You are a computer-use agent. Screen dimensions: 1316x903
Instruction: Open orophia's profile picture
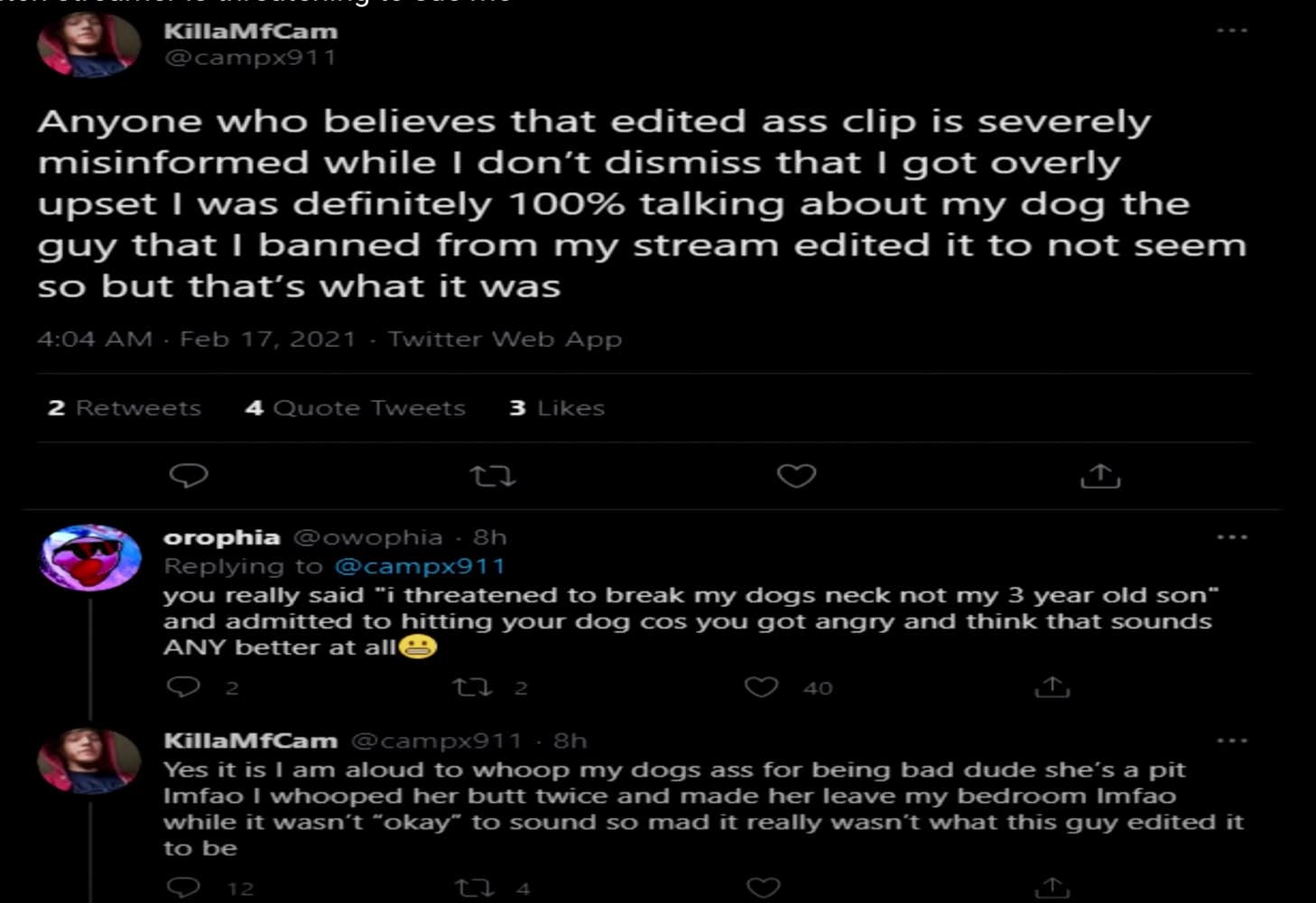click(x=89, y=557)
